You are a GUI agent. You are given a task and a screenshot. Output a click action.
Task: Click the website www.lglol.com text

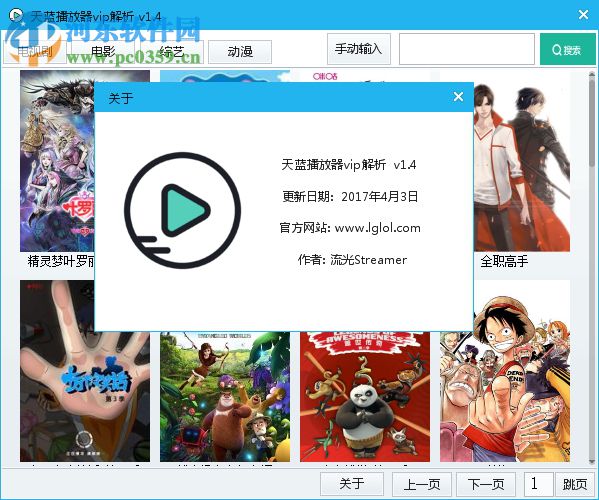point(377,228)
